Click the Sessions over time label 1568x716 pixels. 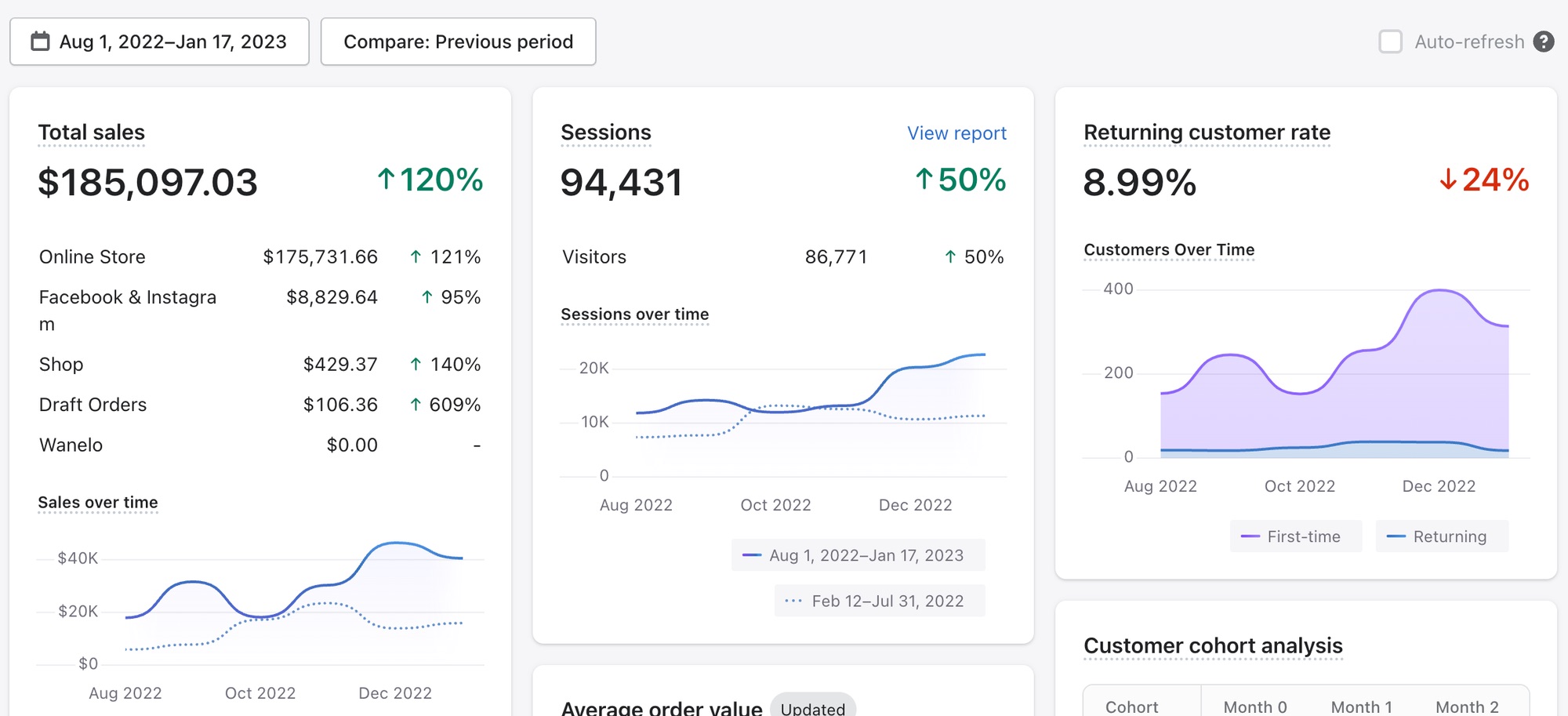[635, 314]
